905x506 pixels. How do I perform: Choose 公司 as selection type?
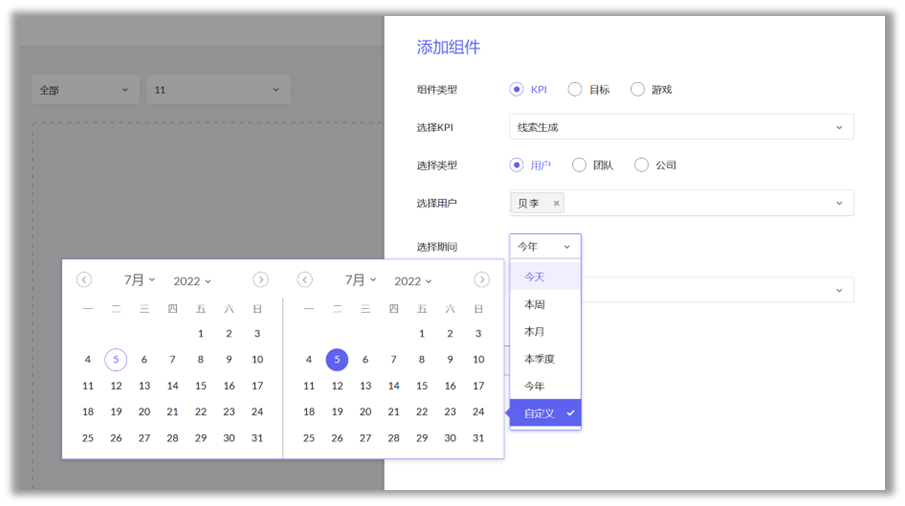tap(642, 165)
